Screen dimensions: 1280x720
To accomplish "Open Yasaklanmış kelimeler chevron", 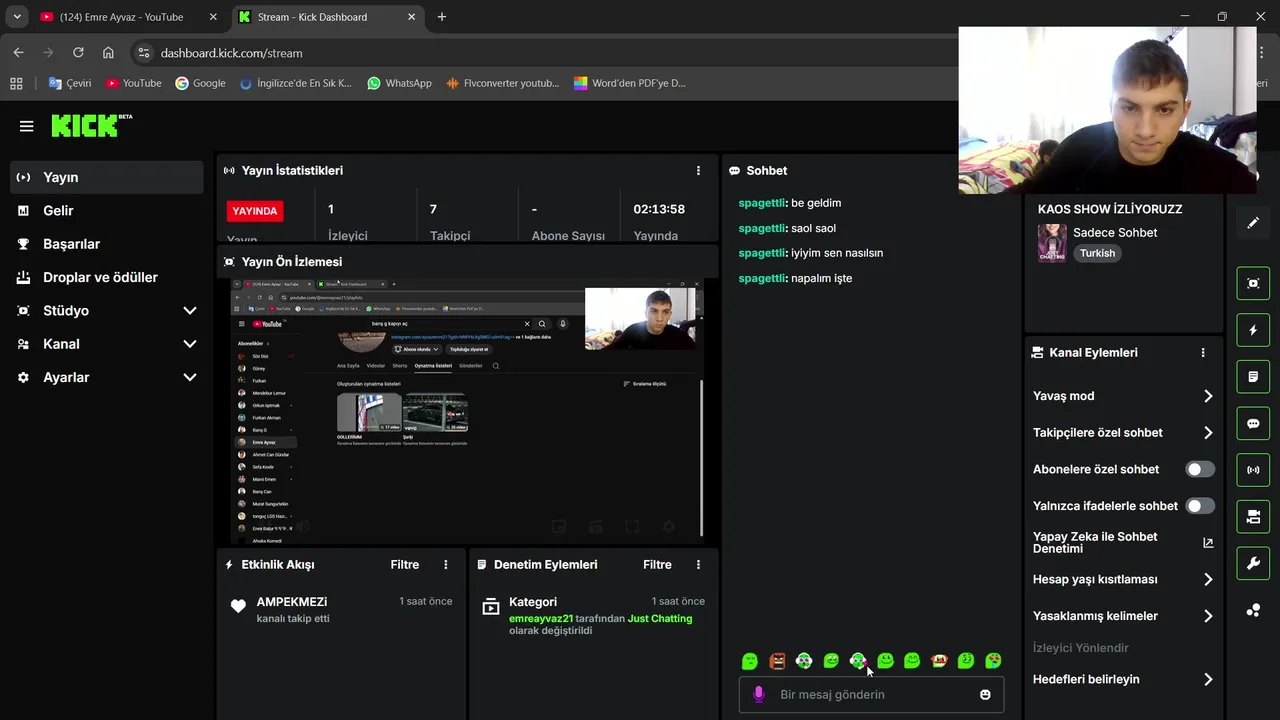I will click(x=1208, y=616).
